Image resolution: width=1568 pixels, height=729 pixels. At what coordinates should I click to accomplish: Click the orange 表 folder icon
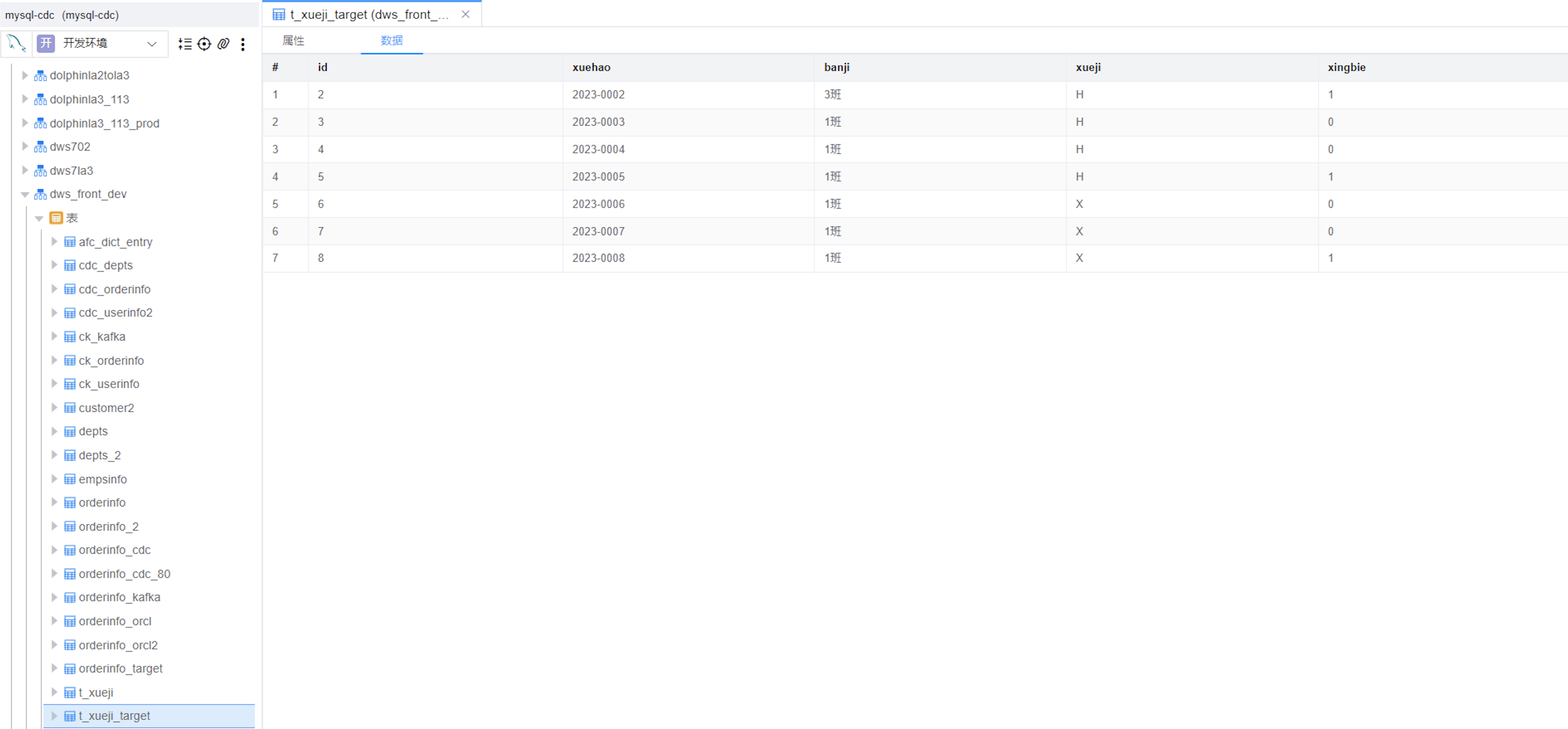tap(56, 218)
